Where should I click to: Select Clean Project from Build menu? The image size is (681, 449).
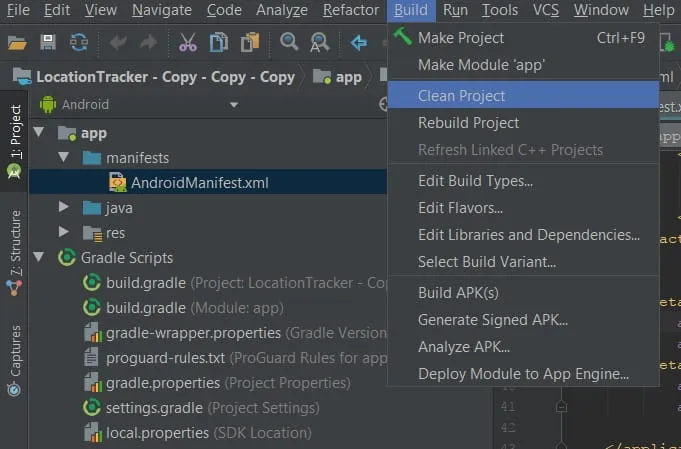(462, 96)
